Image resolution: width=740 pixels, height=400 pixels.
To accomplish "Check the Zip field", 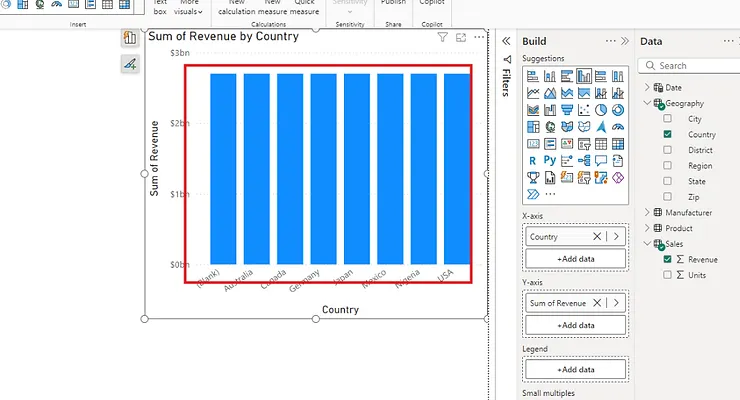I will tap(667, 196).
